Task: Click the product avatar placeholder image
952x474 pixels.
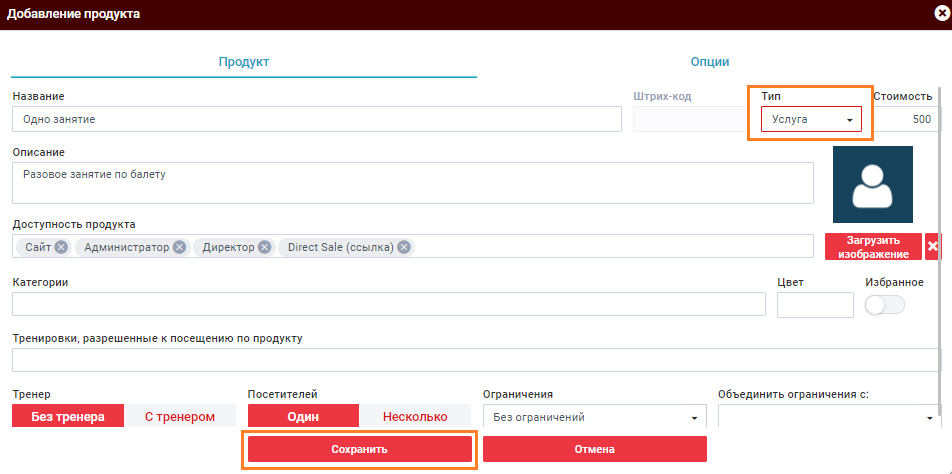Action: point(873,184)
